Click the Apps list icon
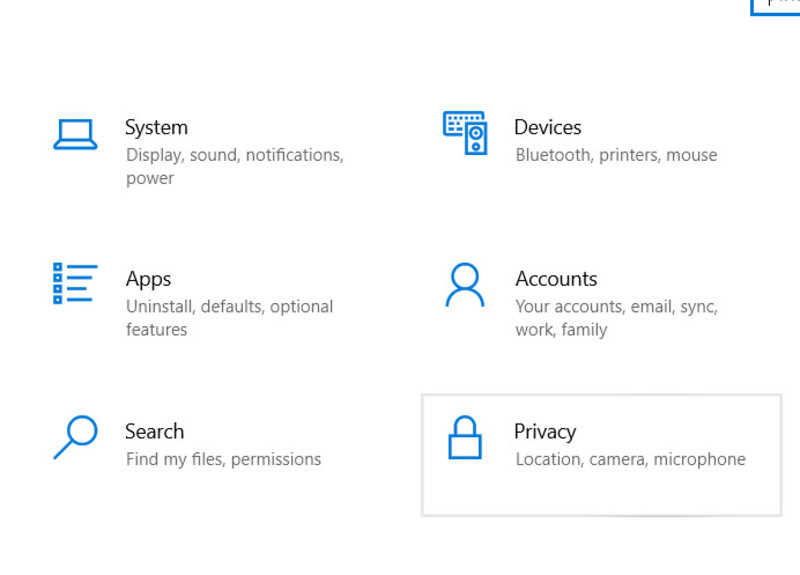 pos(75,284)
